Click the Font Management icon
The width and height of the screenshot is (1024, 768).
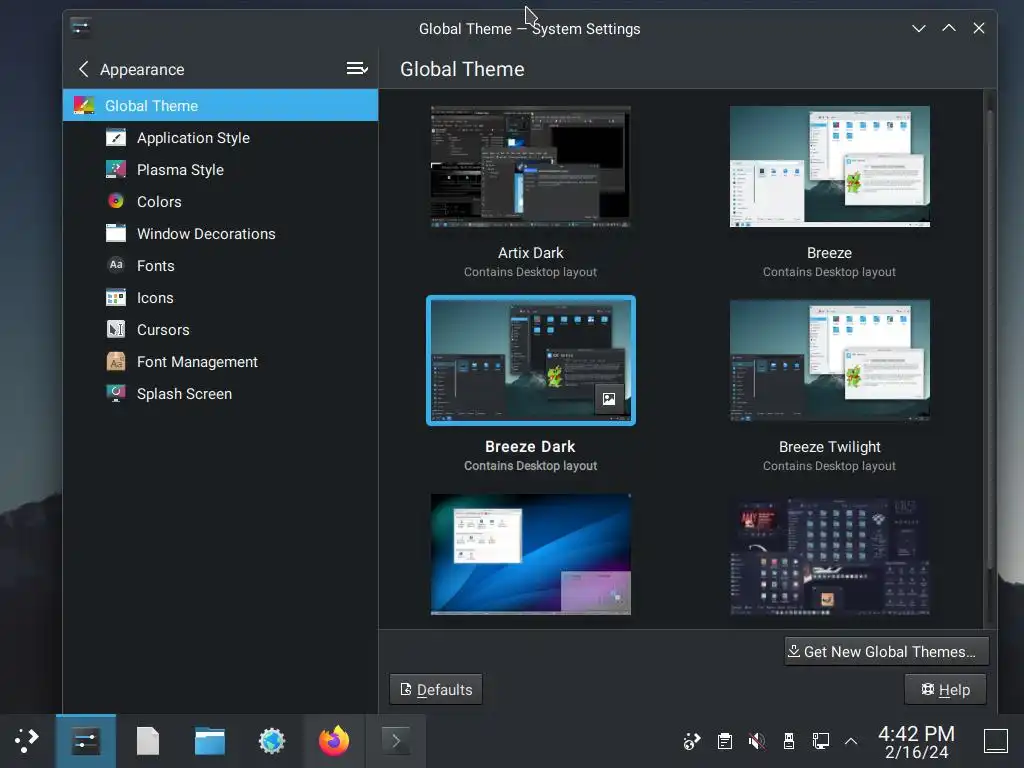pyautogui.click(x=116, y=361)
